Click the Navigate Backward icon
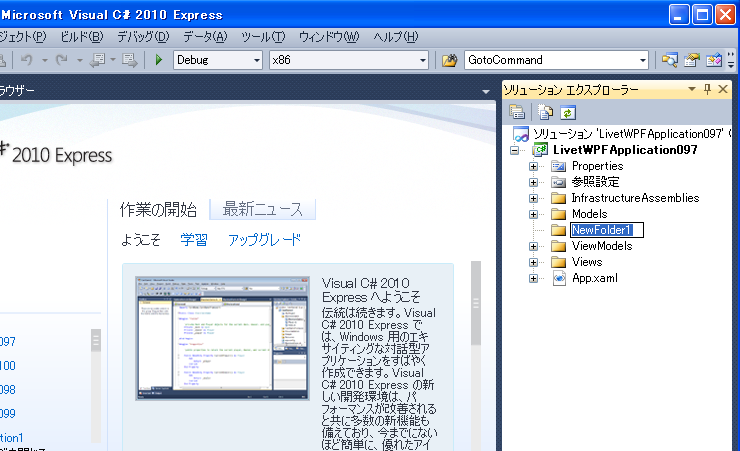This screenshot has height=451, width=740. click(98, 60)
